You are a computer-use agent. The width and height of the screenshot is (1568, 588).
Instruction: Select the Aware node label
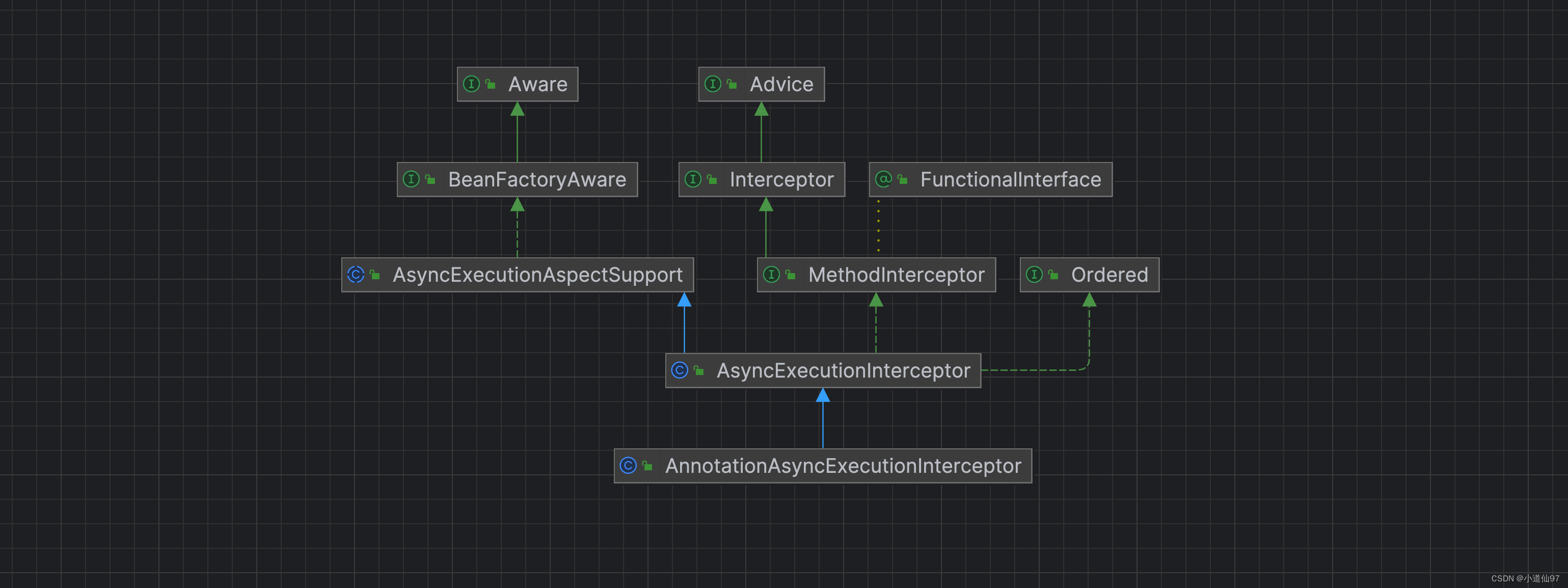click(538, 84)
